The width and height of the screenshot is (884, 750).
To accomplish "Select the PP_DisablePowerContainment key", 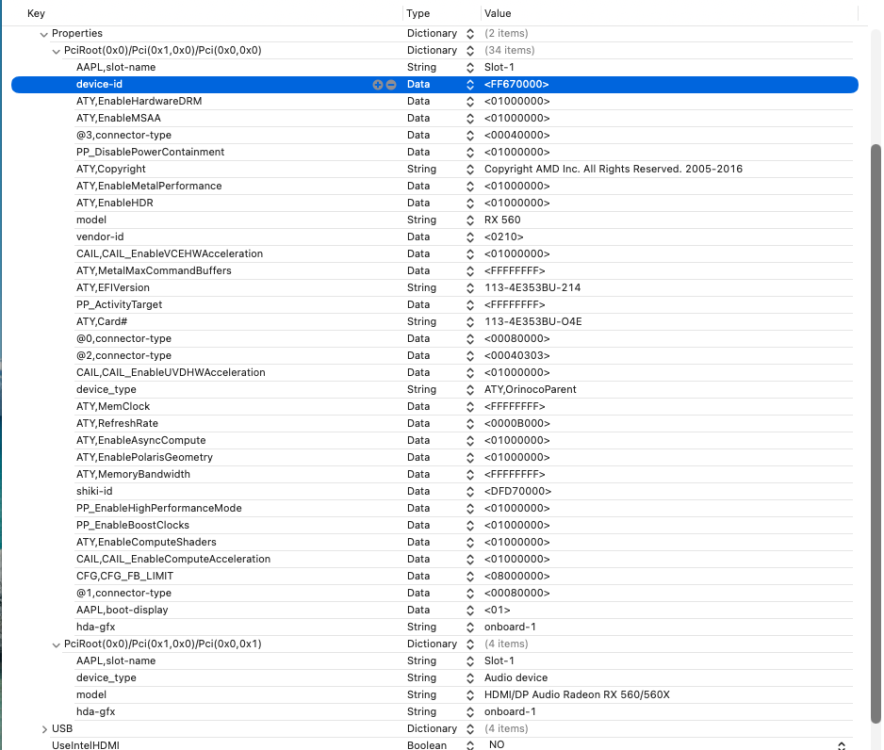I will (x=151, y=152).
